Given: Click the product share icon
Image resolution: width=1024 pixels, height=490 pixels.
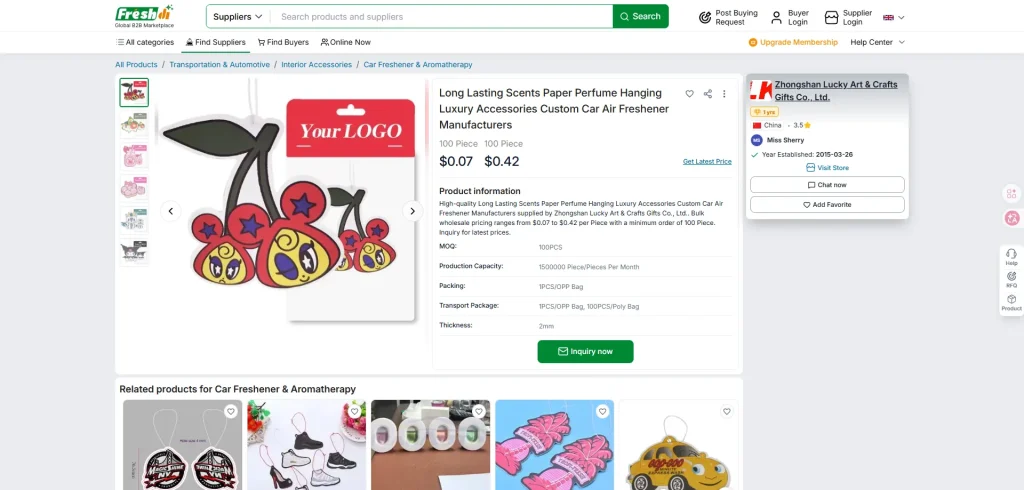Looking at the screenshot, I should pyautogui.click(x=707, y=94).
